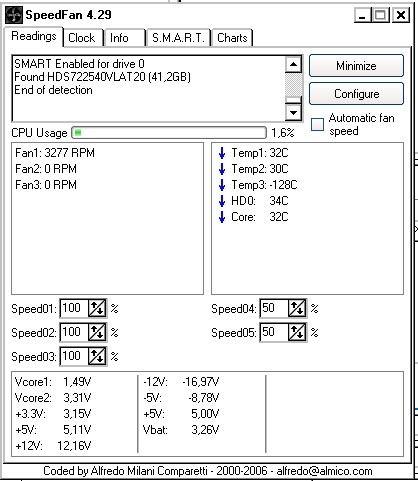Click the 'SMART Enabled for drive 0' log line
Image resolution: width=418 pixels, height=481 pixels.
click(79, 64)
